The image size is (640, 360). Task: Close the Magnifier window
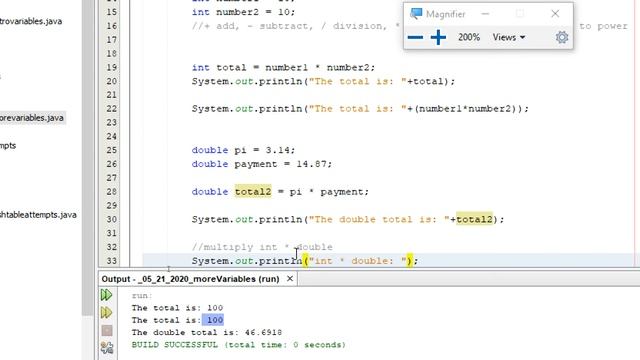pos(555,14)
